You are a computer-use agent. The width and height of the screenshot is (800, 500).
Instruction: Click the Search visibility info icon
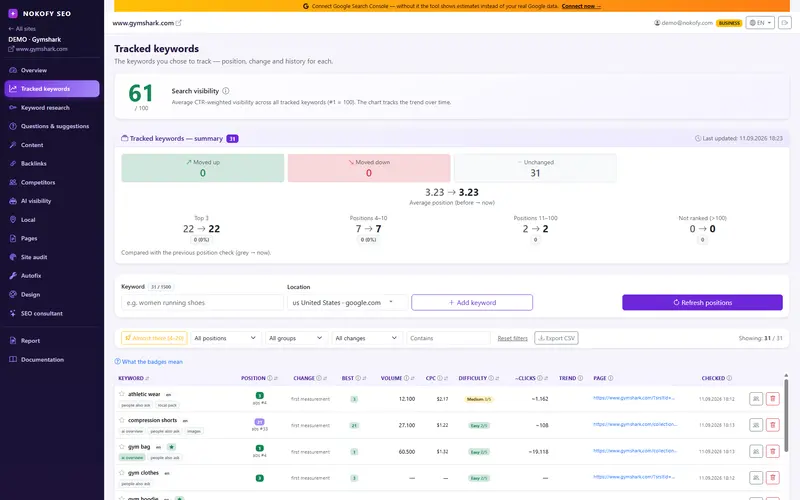point(226,91)
